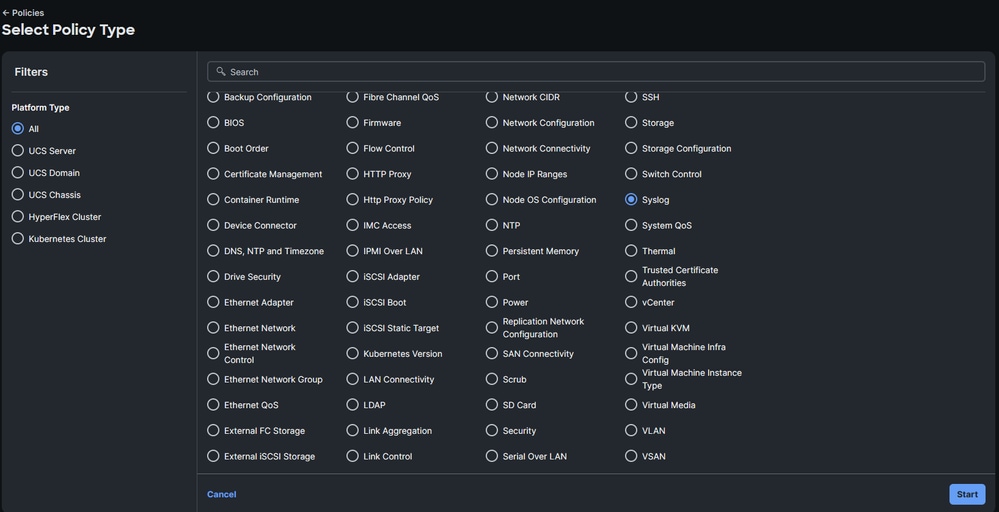Screen dimensions: 999x512
Task: Filter by UCS Chassis platform
Action: pos(18,194)
